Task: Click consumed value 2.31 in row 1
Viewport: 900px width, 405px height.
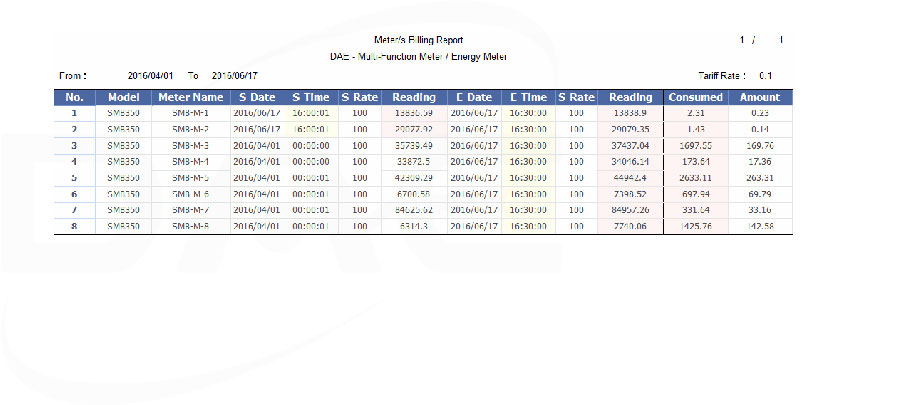Action: [x=696, y=113]
